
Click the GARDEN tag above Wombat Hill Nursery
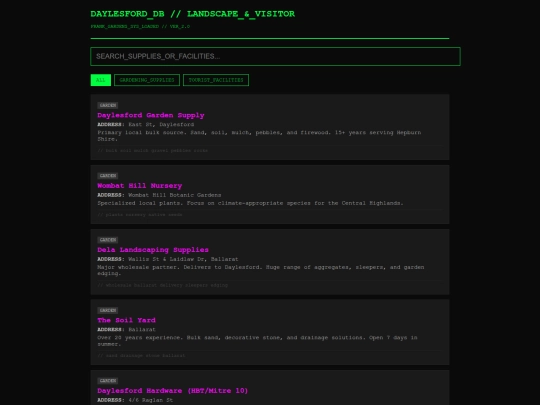[x=108, y=176]
